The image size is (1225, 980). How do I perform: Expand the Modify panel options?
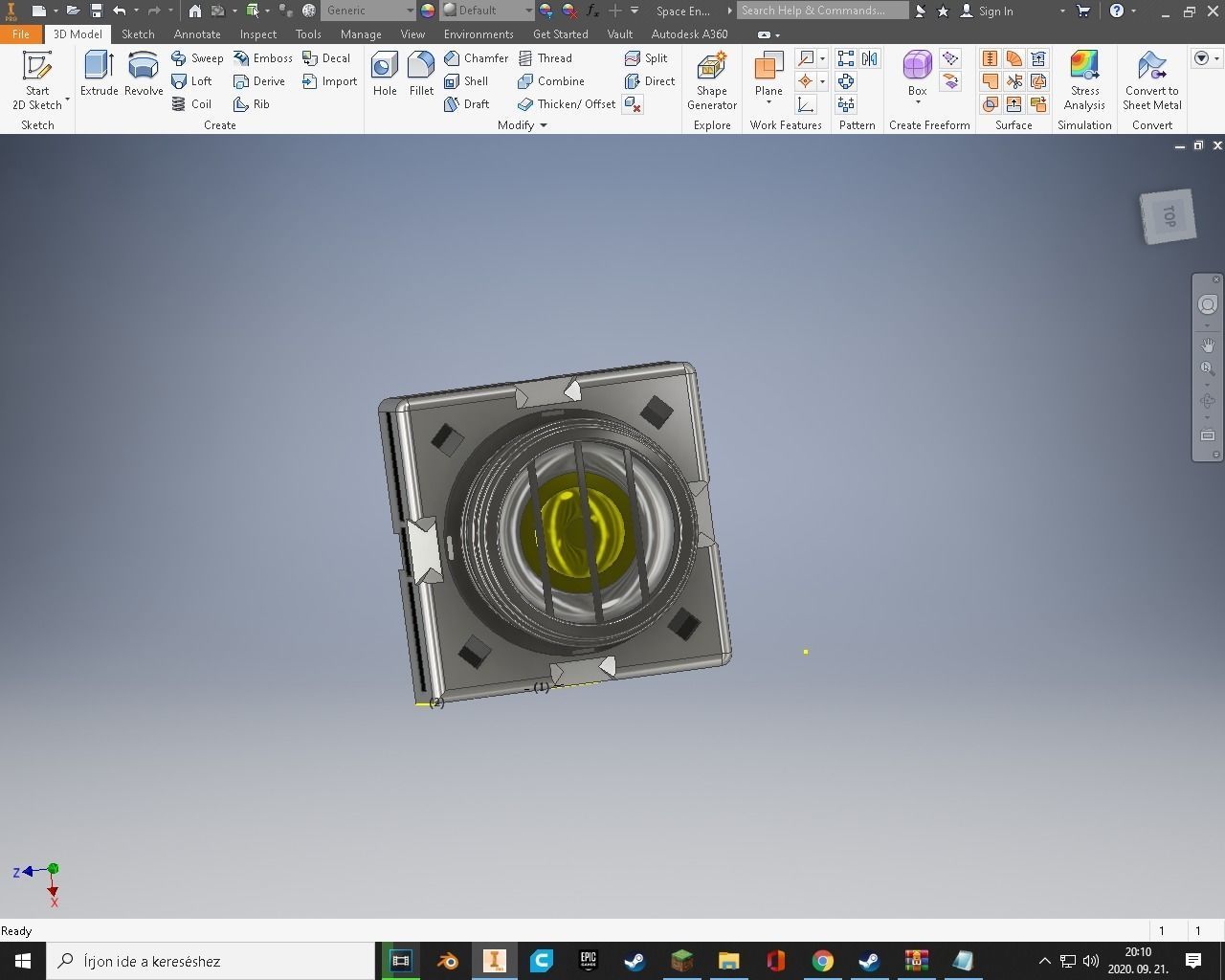tap(543, 124)
